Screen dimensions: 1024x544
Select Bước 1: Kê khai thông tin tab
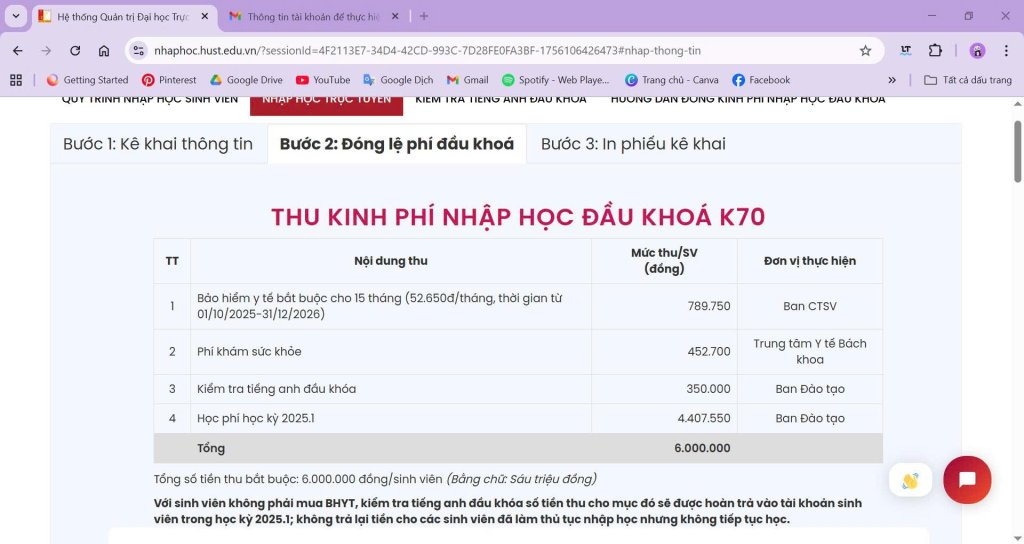point(158,144)
